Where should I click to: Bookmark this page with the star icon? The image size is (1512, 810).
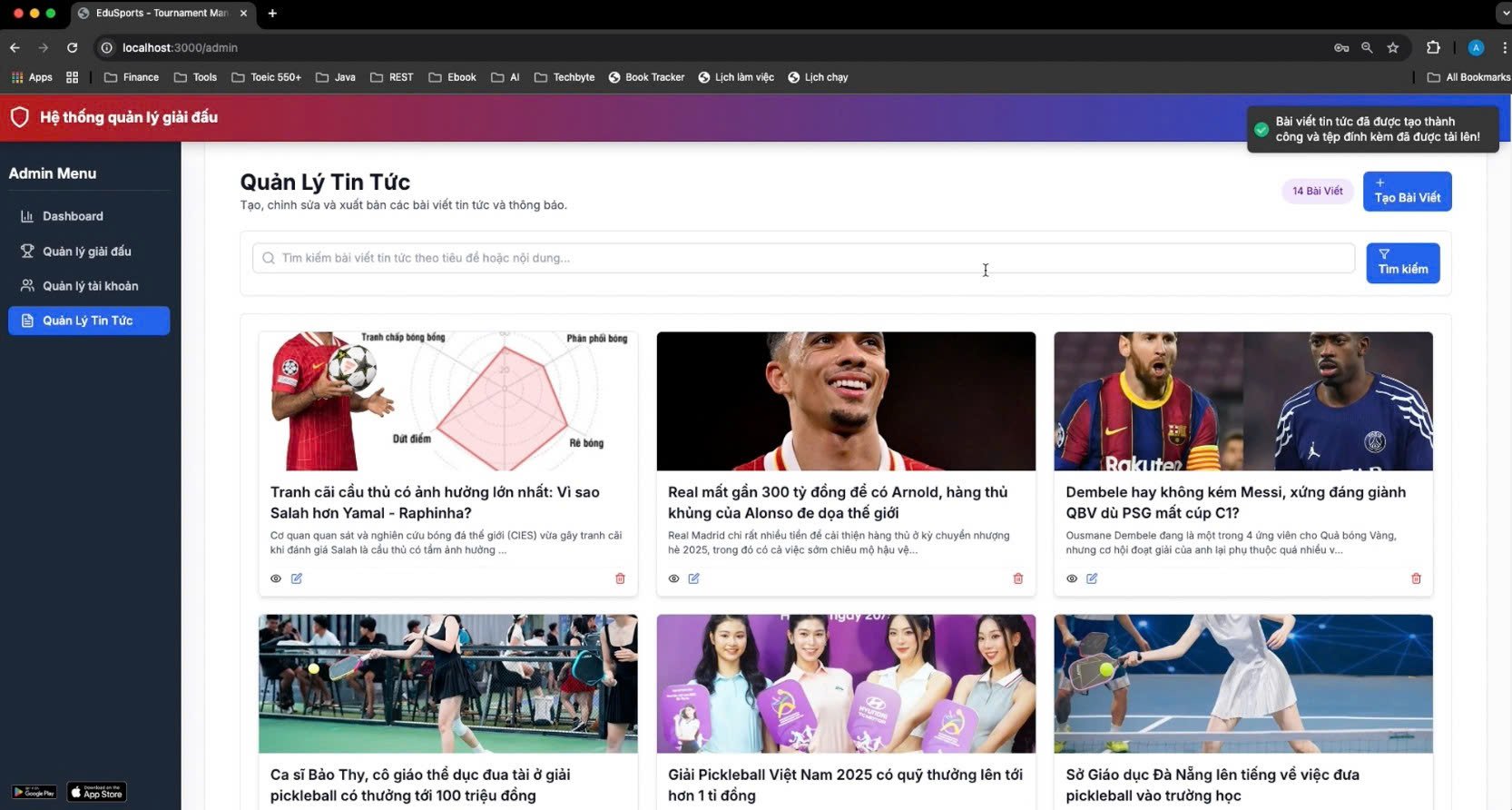tap(1393, 47)
